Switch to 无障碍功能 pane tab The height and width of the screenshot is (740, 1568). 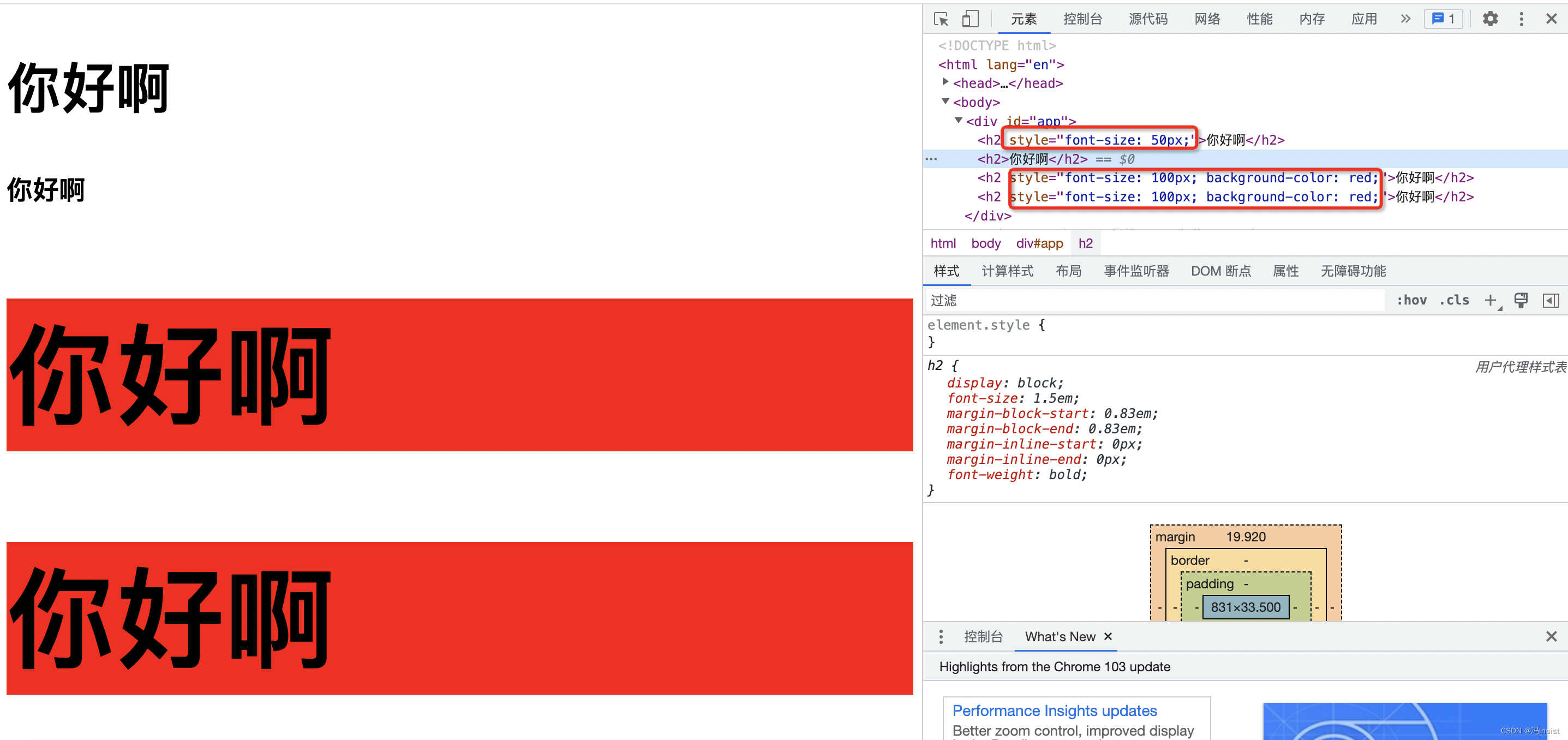[x=1352, y=271]
